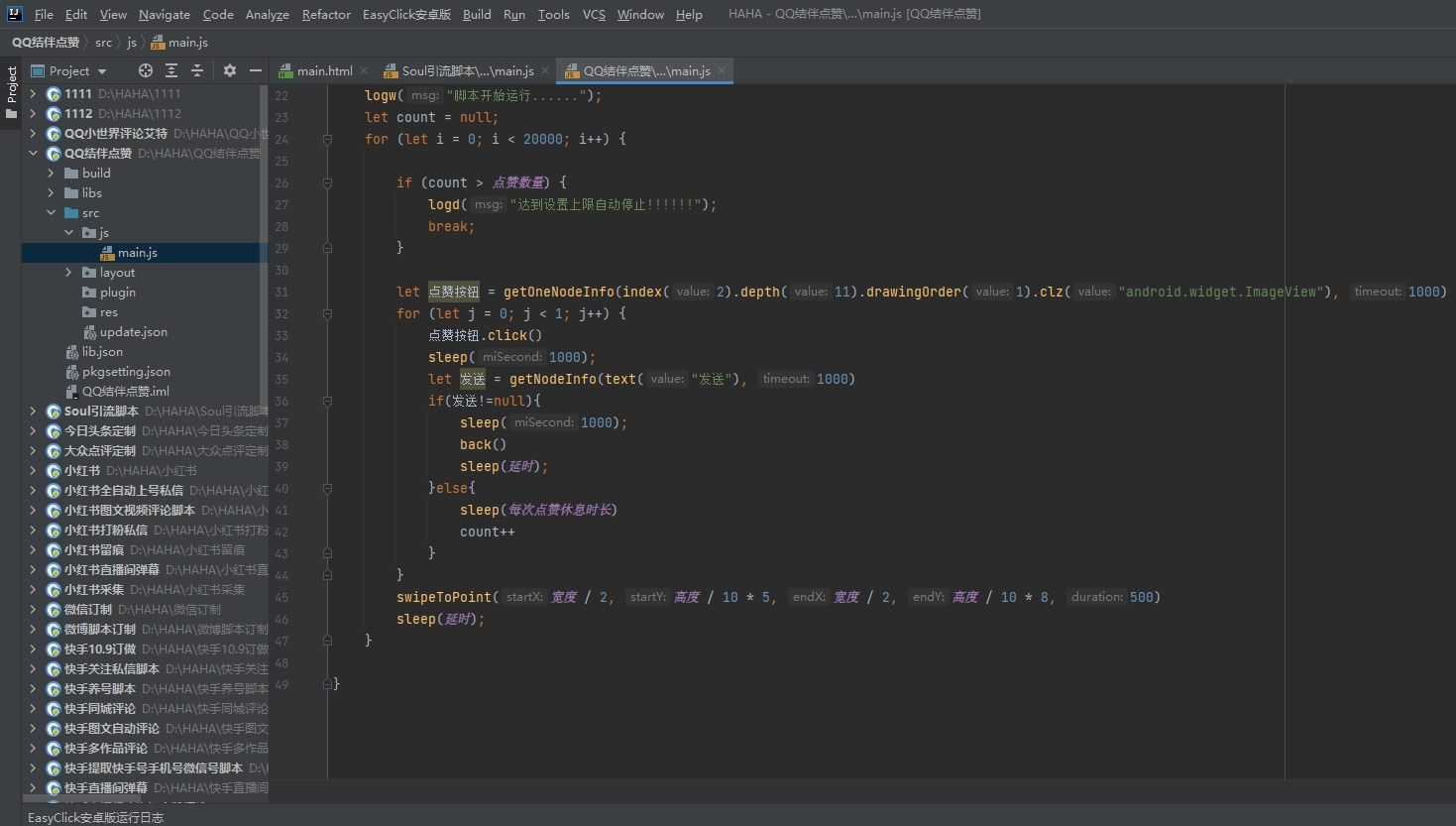Collapse the QQ结伴点赞 project node
The width and height of the screenshot is (1456, 826).
tap(33, 153)
